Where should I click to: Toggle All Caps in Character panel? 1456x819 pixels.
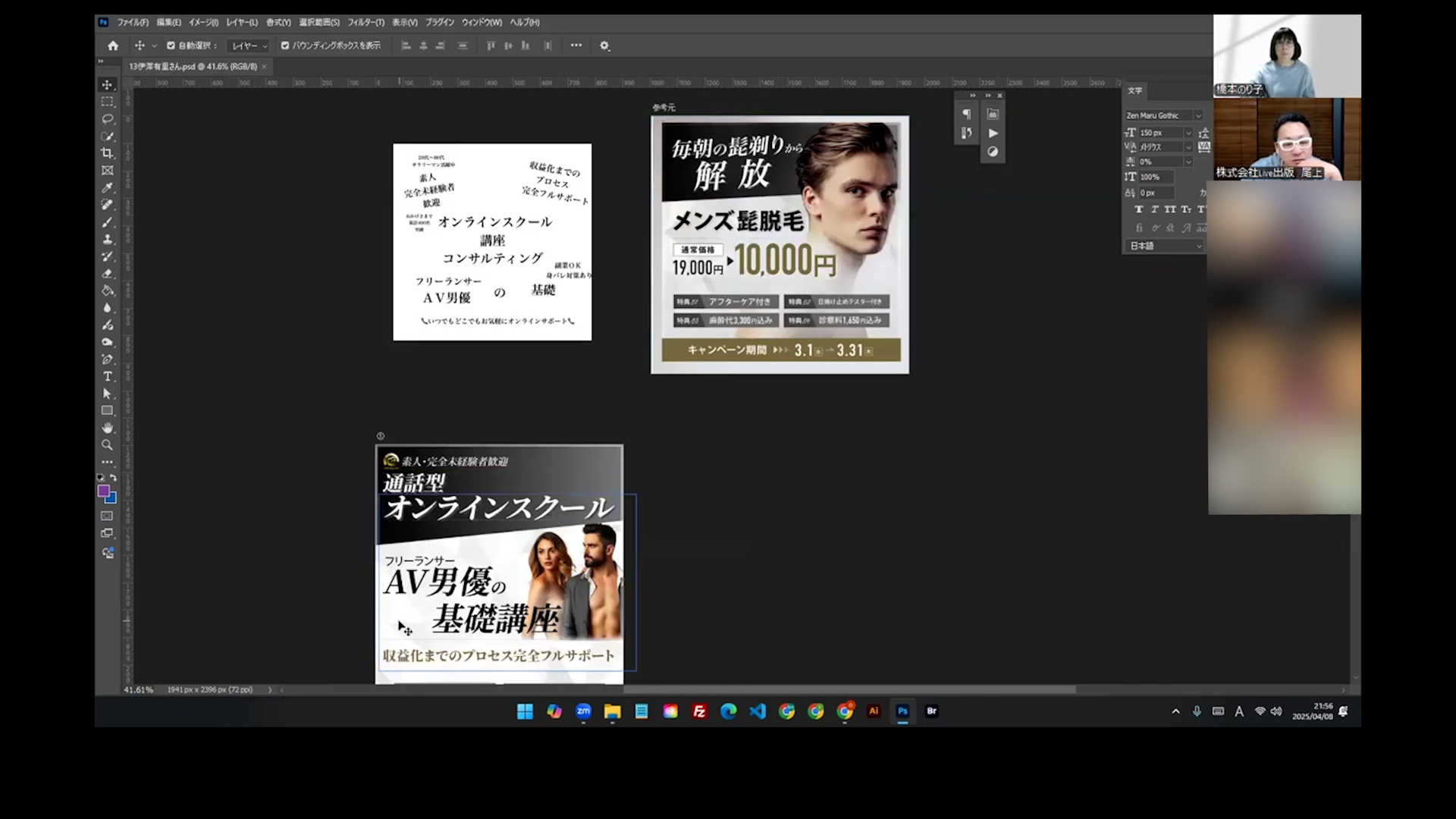[x=1170, y=209]
